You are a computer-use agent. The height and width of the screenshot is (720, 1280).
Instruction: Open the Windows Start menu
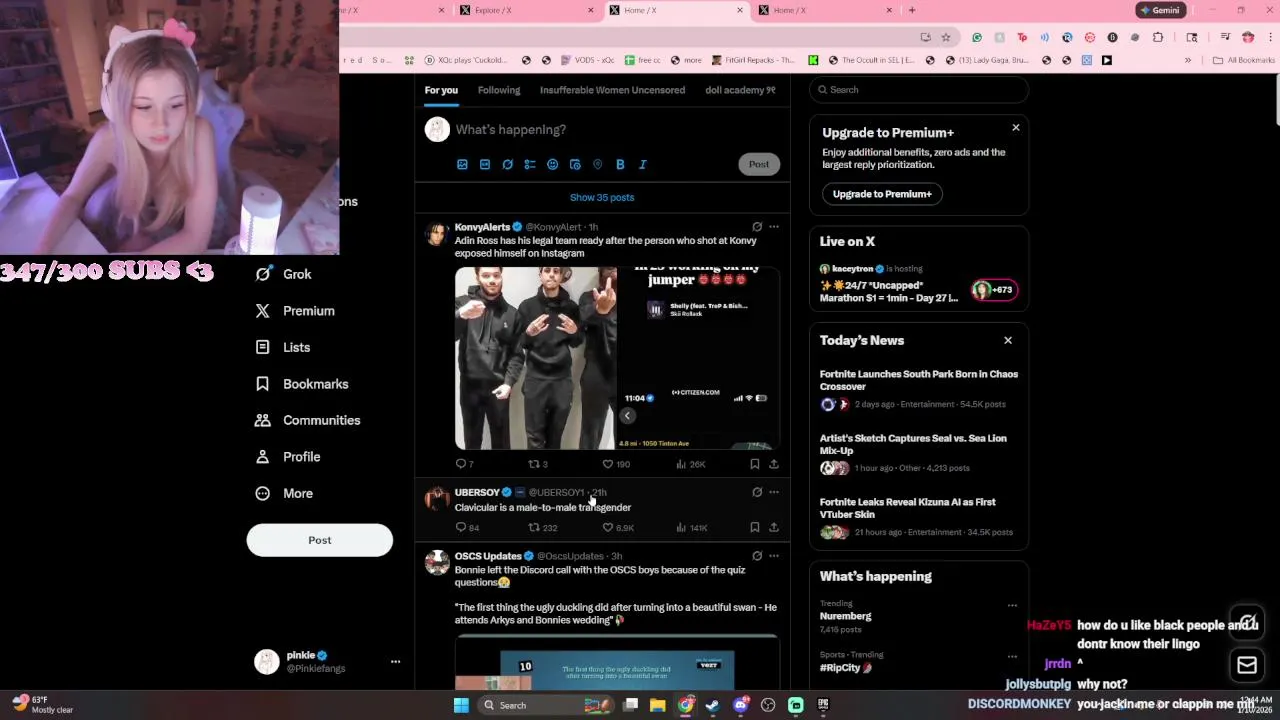click(461, 705)
